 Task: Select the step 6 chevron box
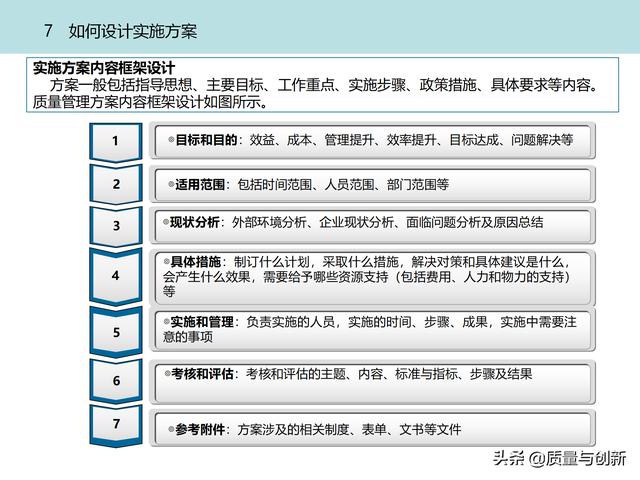(x=116, y=381)
